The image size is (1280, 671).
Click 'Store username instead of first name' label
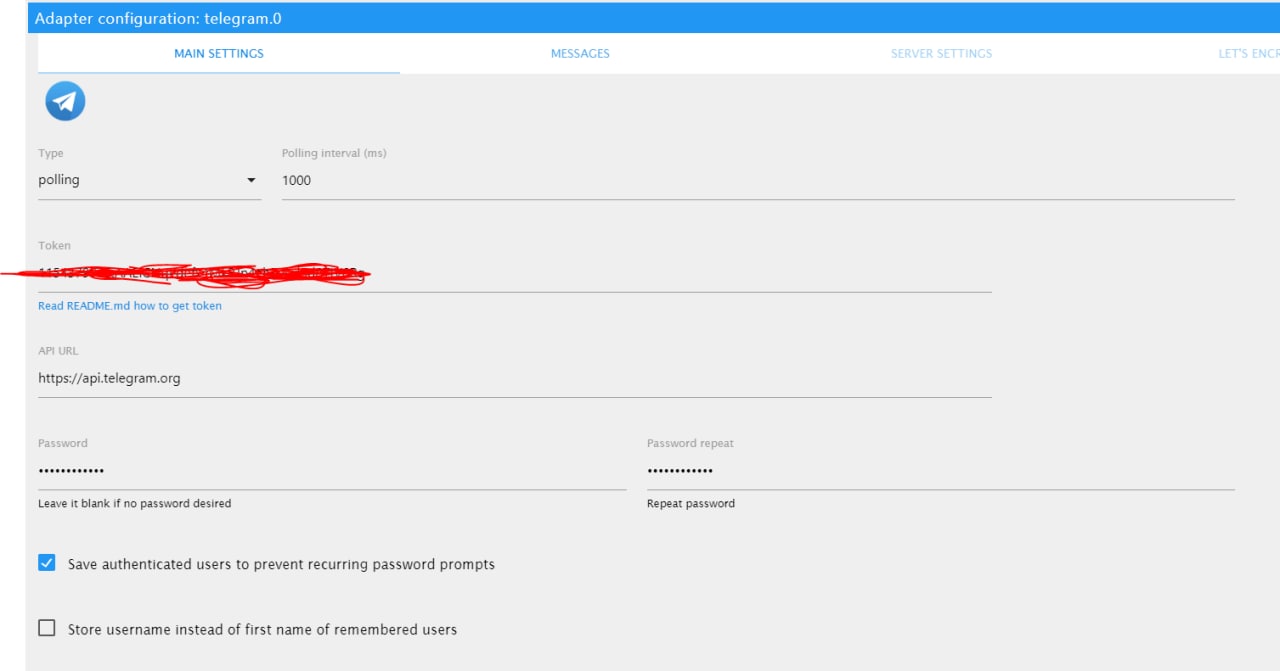pyautogui.click(x=262, y=630)
